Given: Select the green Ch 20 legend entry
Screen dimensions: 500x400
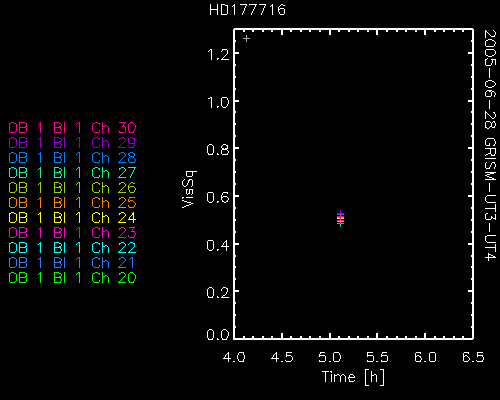Looking at the screenshot, I should pyautogui.click(x=72, y=278).
